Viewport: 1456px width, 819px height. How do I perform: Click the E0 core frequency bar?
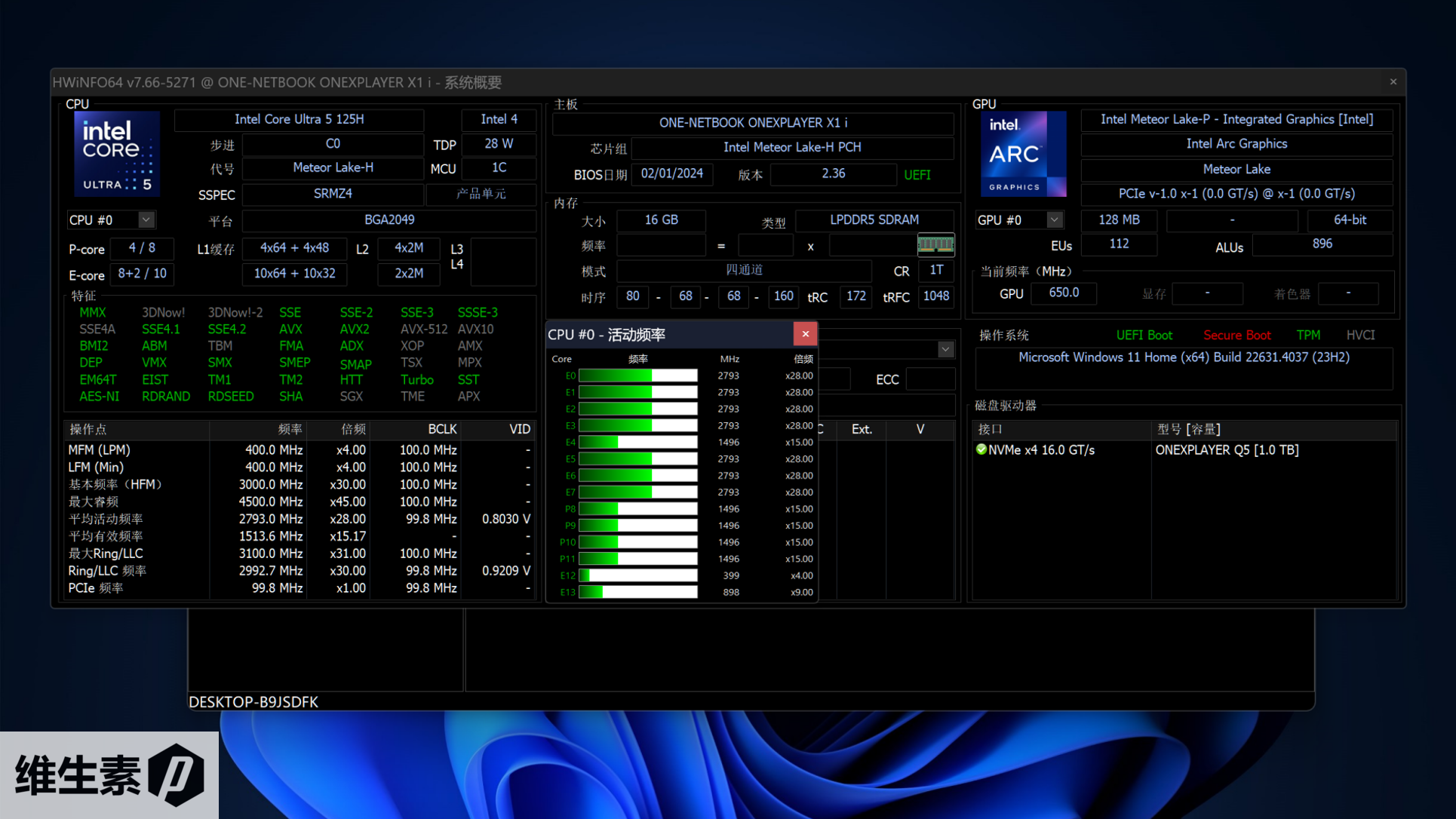[637, 376]
